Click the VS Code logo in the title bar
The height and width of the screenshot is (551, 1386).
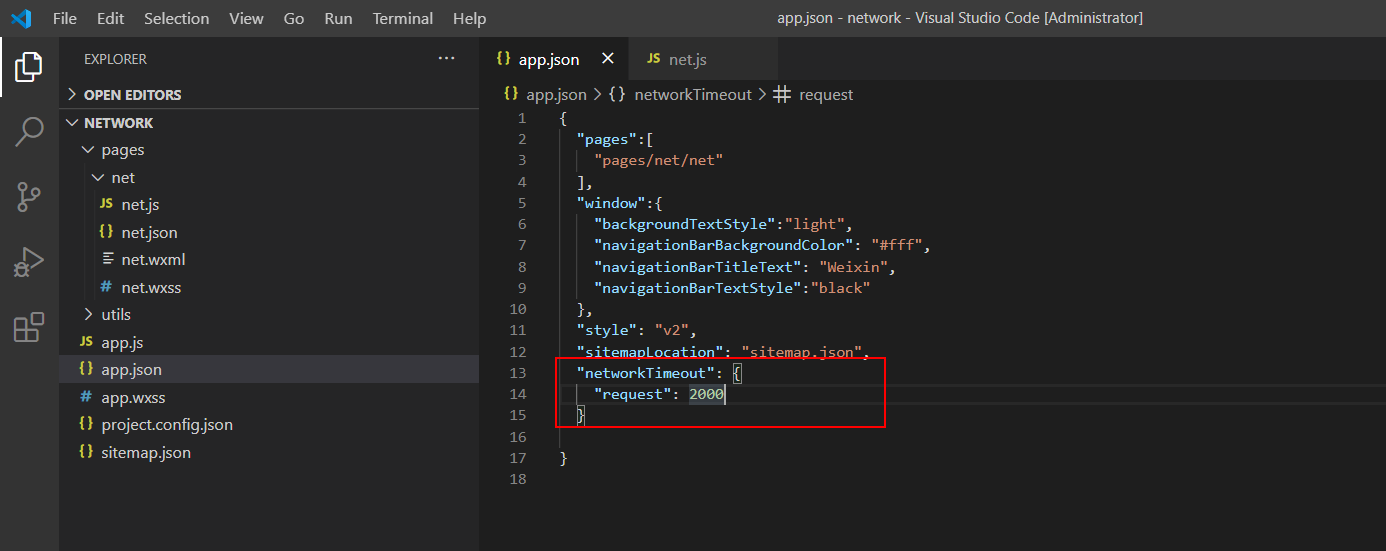click(x=21, y=18)
